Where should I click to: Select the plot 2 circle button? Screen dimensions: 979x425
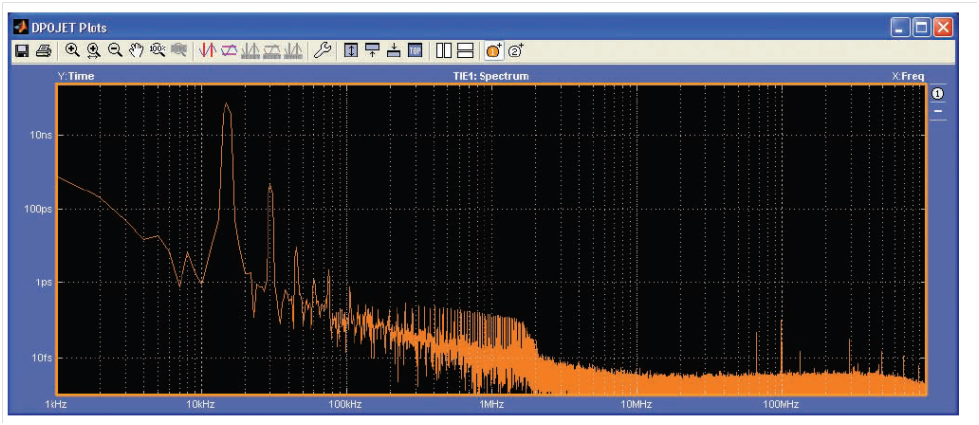point(516,50)
